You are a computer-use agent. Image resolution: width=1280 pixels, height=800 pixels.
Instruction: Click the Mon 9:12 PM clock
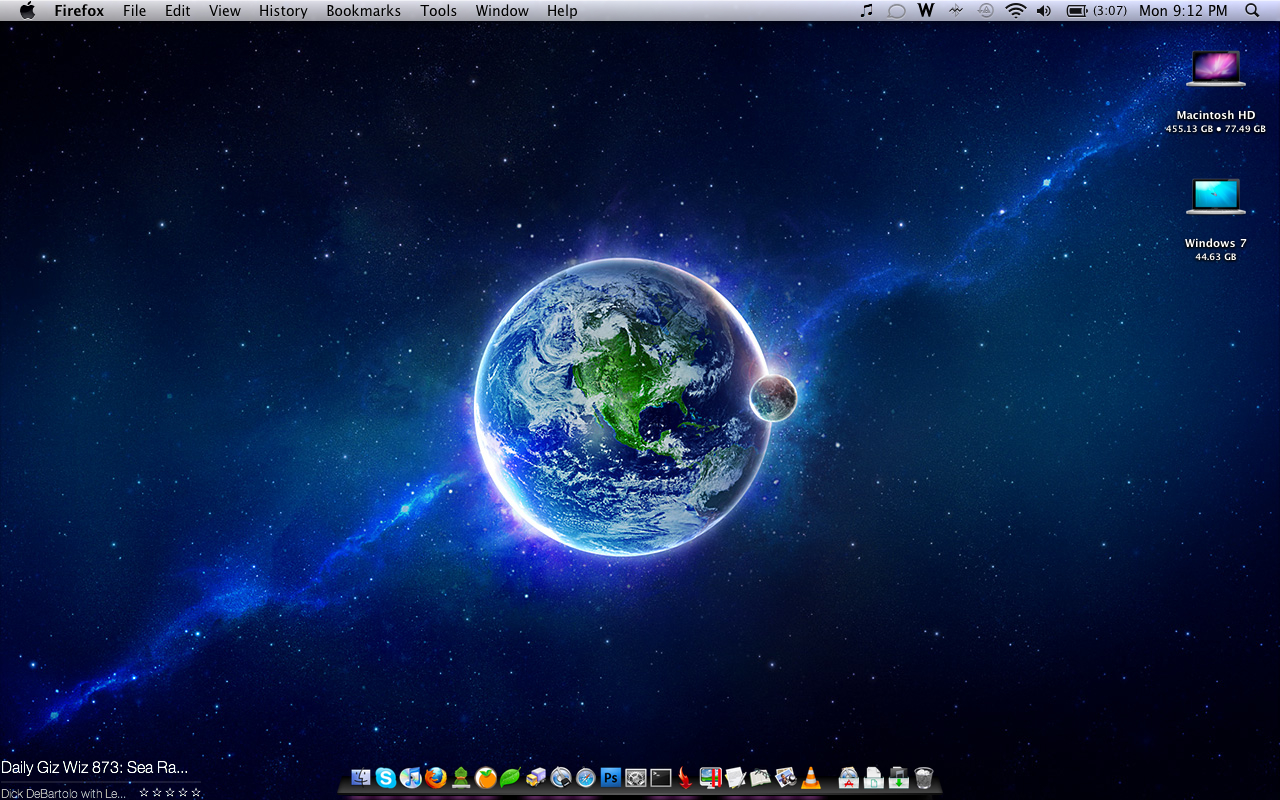tap(1183, 11)
